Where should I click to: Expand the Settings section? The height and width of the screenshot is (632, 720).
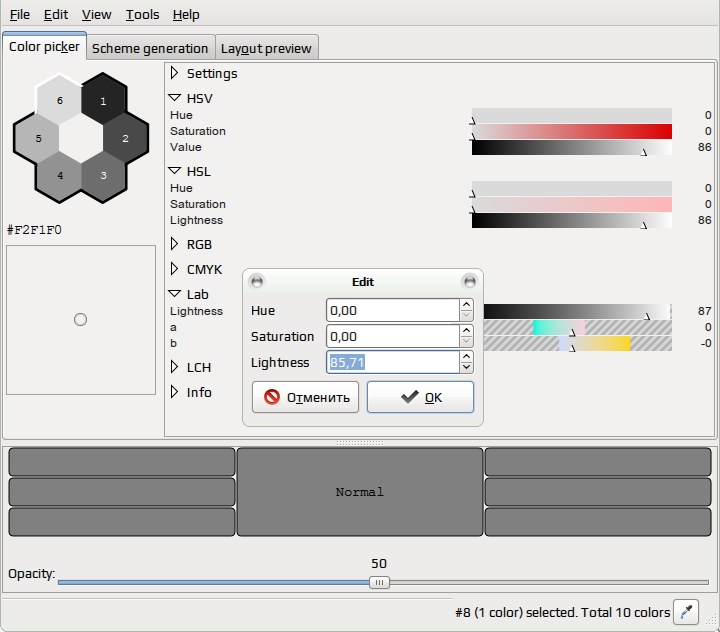174,73
